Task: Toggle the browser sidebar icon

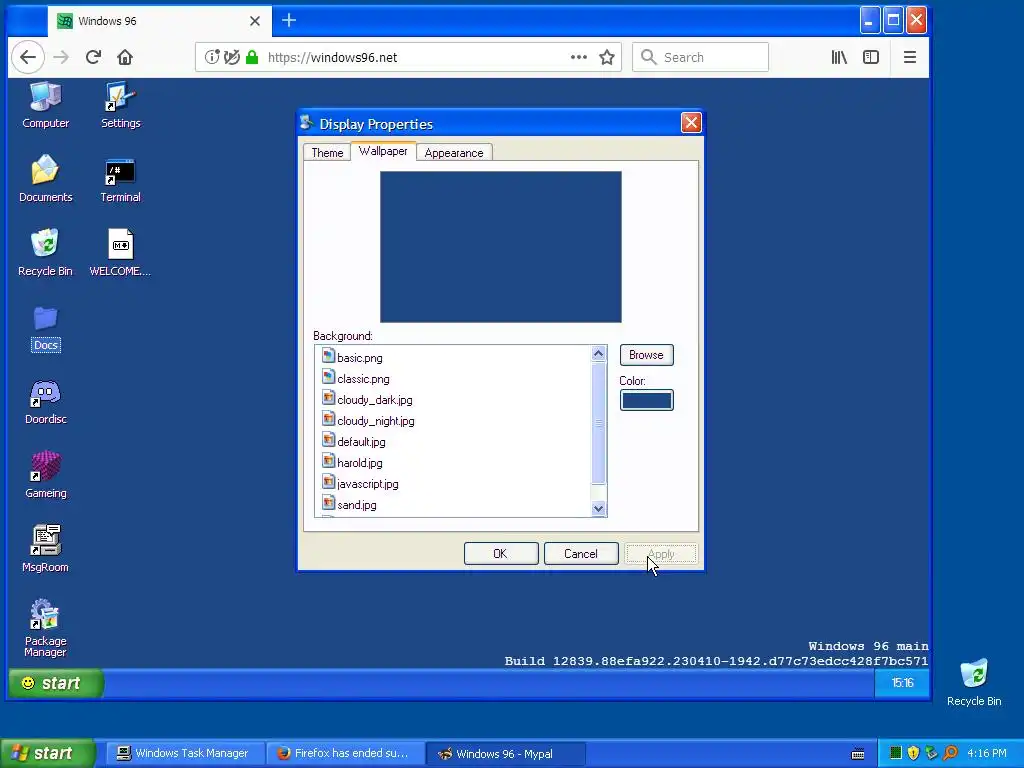Action: click(871, 57)
